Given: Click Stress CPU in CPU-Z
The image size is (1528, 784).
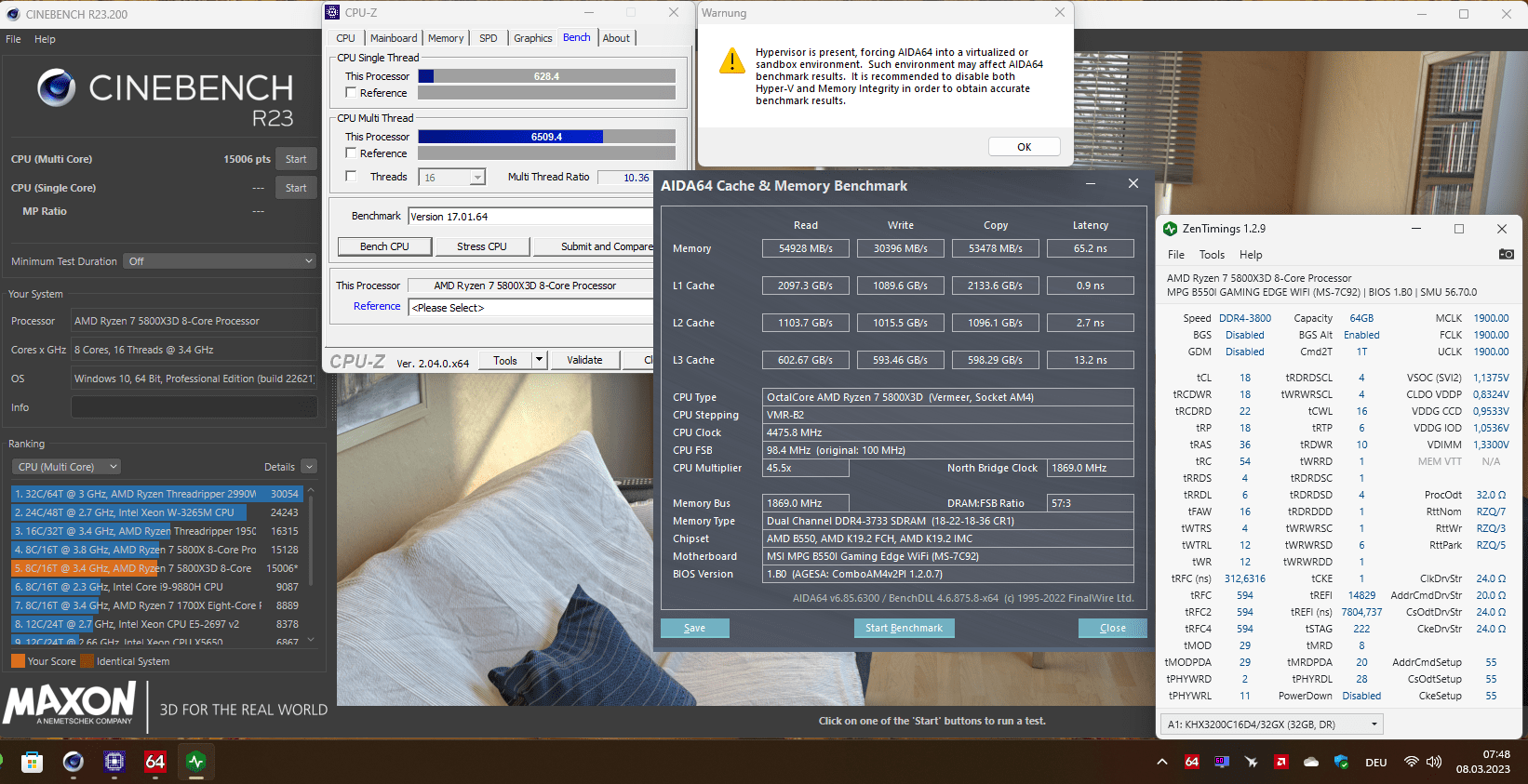Looking at the screenshot, I should 482,246.
